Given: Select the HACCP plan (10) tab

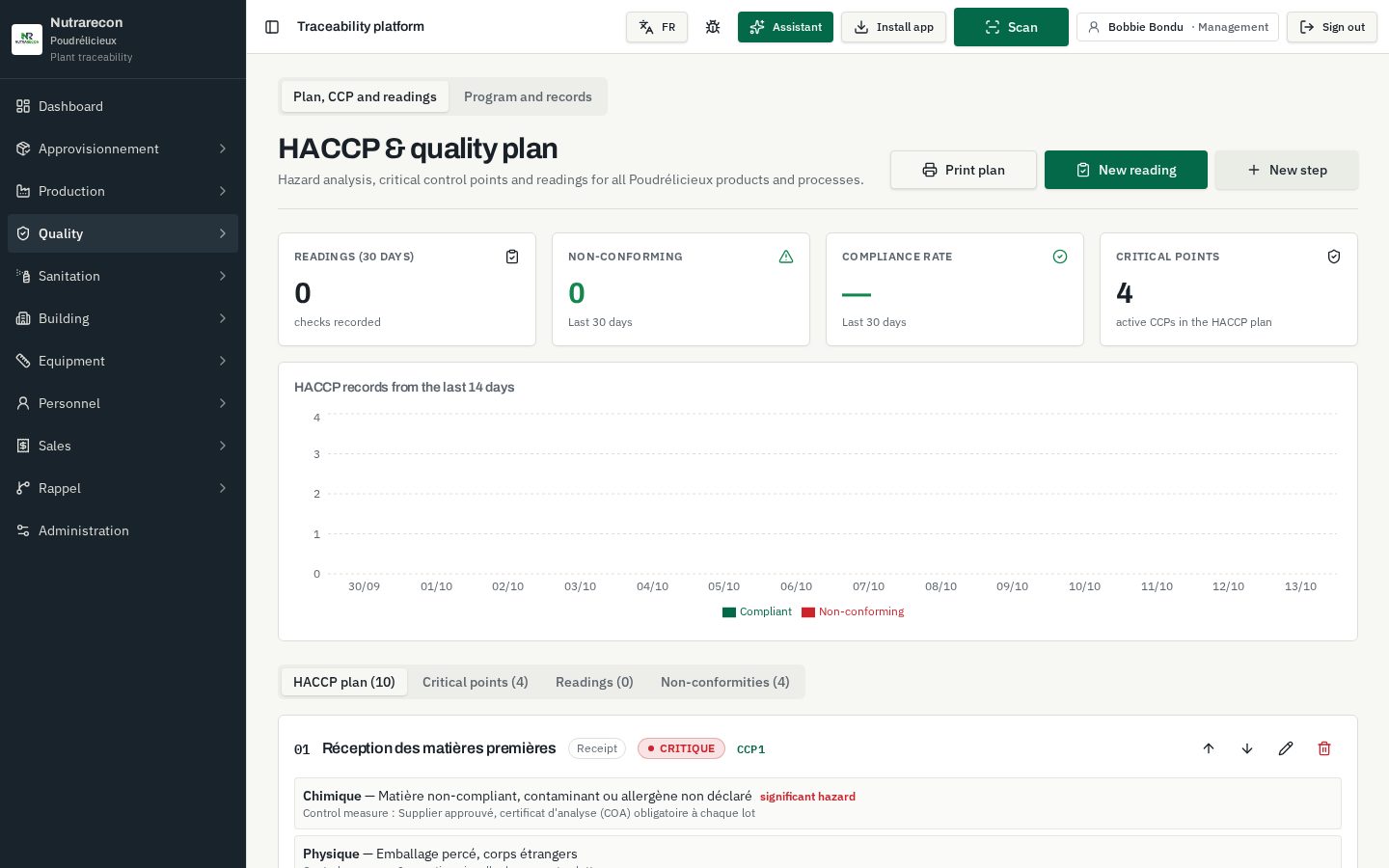Looking at the screenshot, I should click(344, 682).
